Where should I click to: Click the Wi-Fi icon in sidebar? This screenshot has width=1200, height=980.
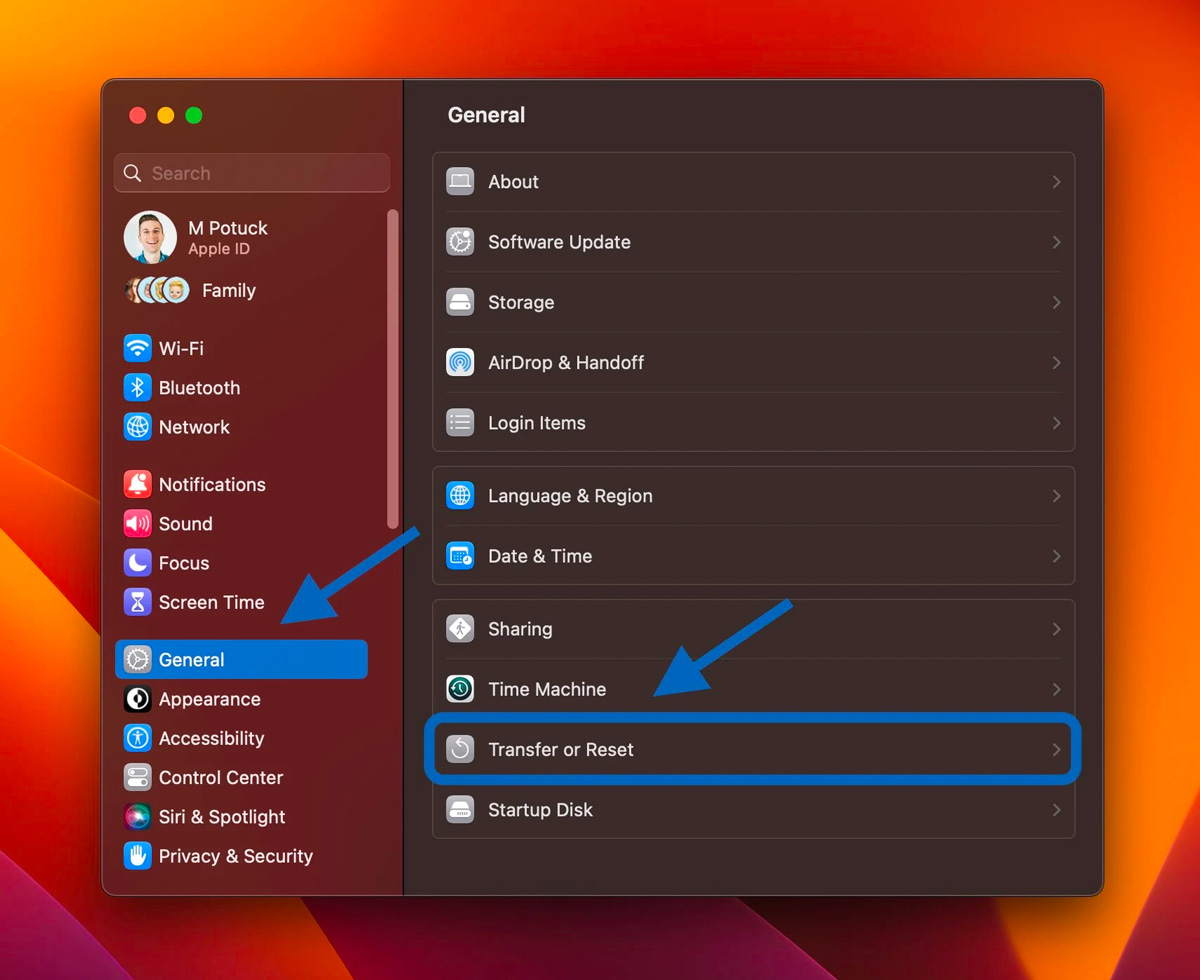137,348
